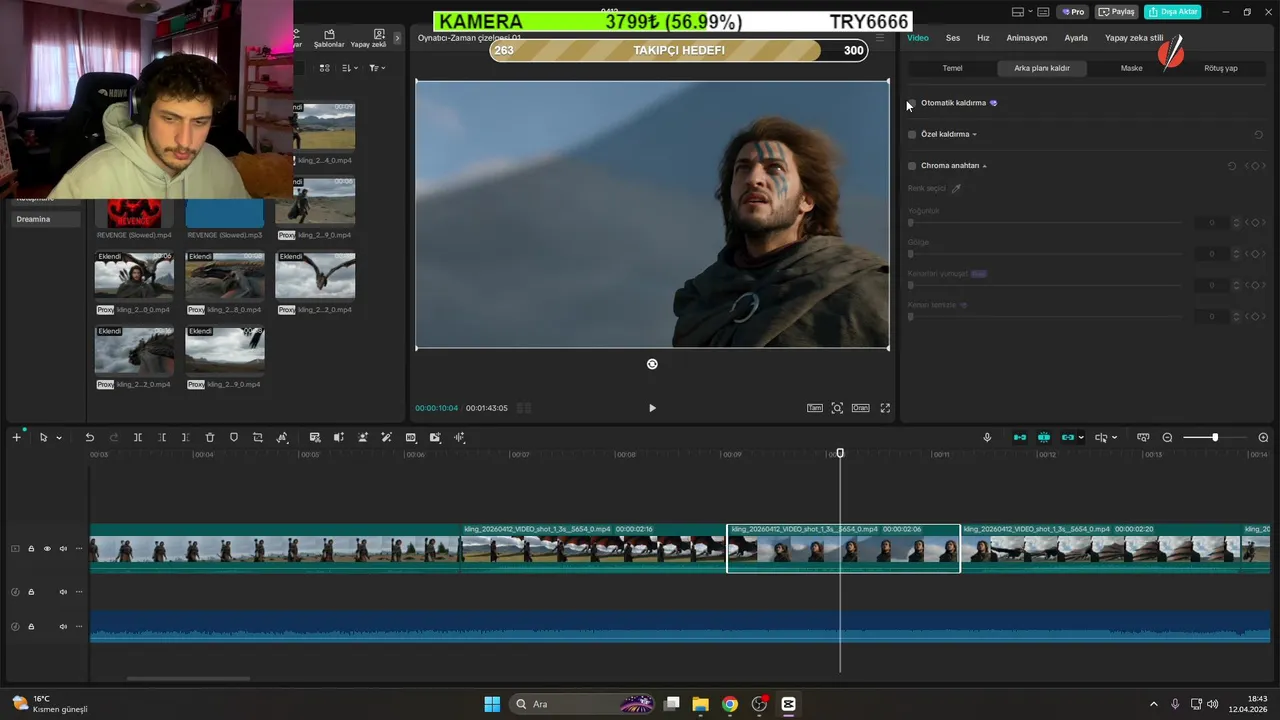Zoom out the timeline

1167,438
